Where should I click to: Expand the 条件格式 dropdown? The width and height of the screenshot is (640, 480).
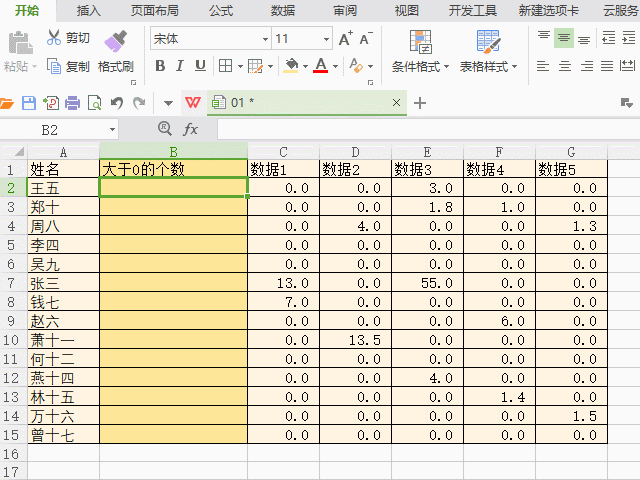420,67
